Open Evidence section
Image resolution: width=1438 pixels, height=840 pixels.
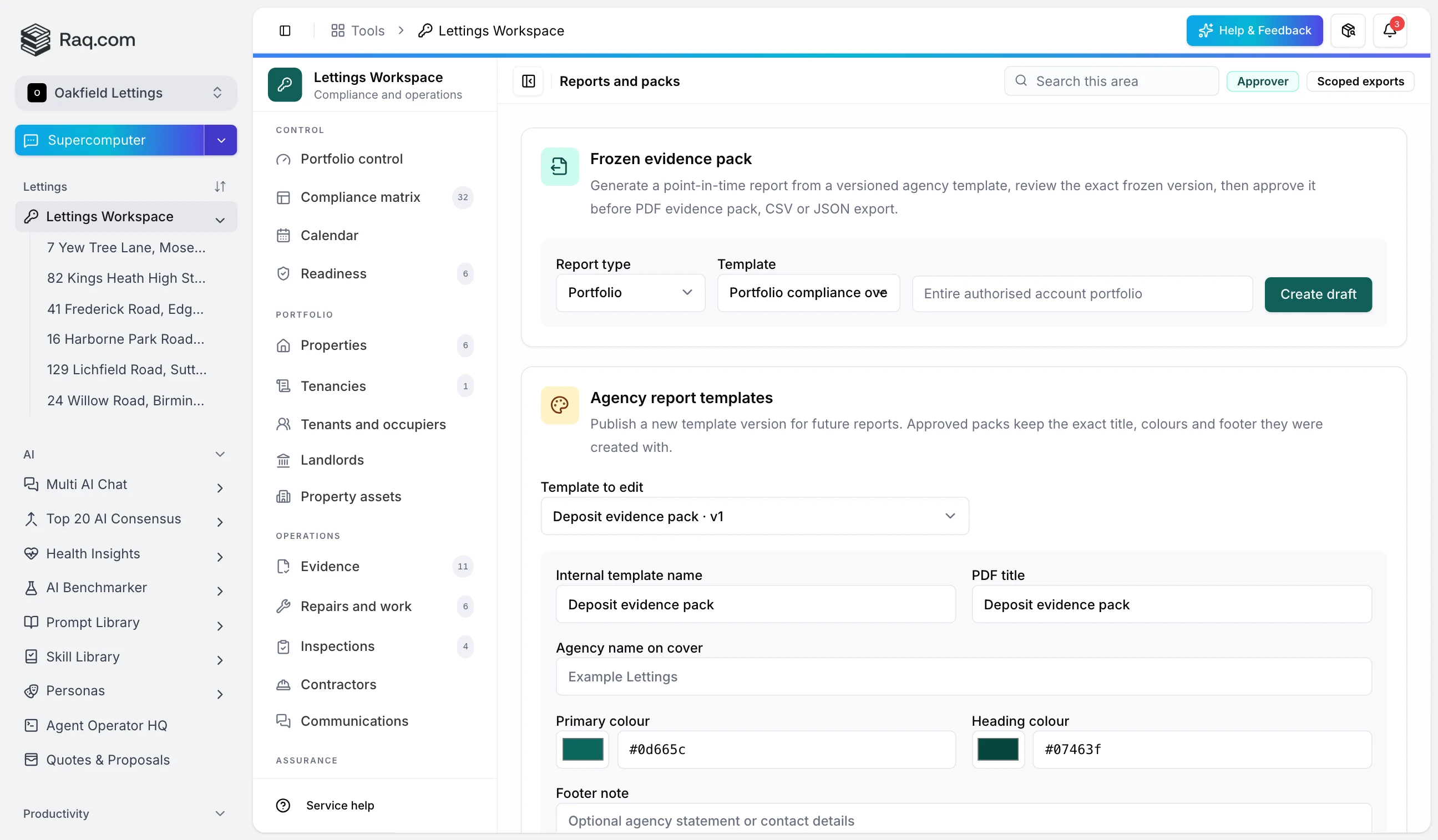[374, 566]
